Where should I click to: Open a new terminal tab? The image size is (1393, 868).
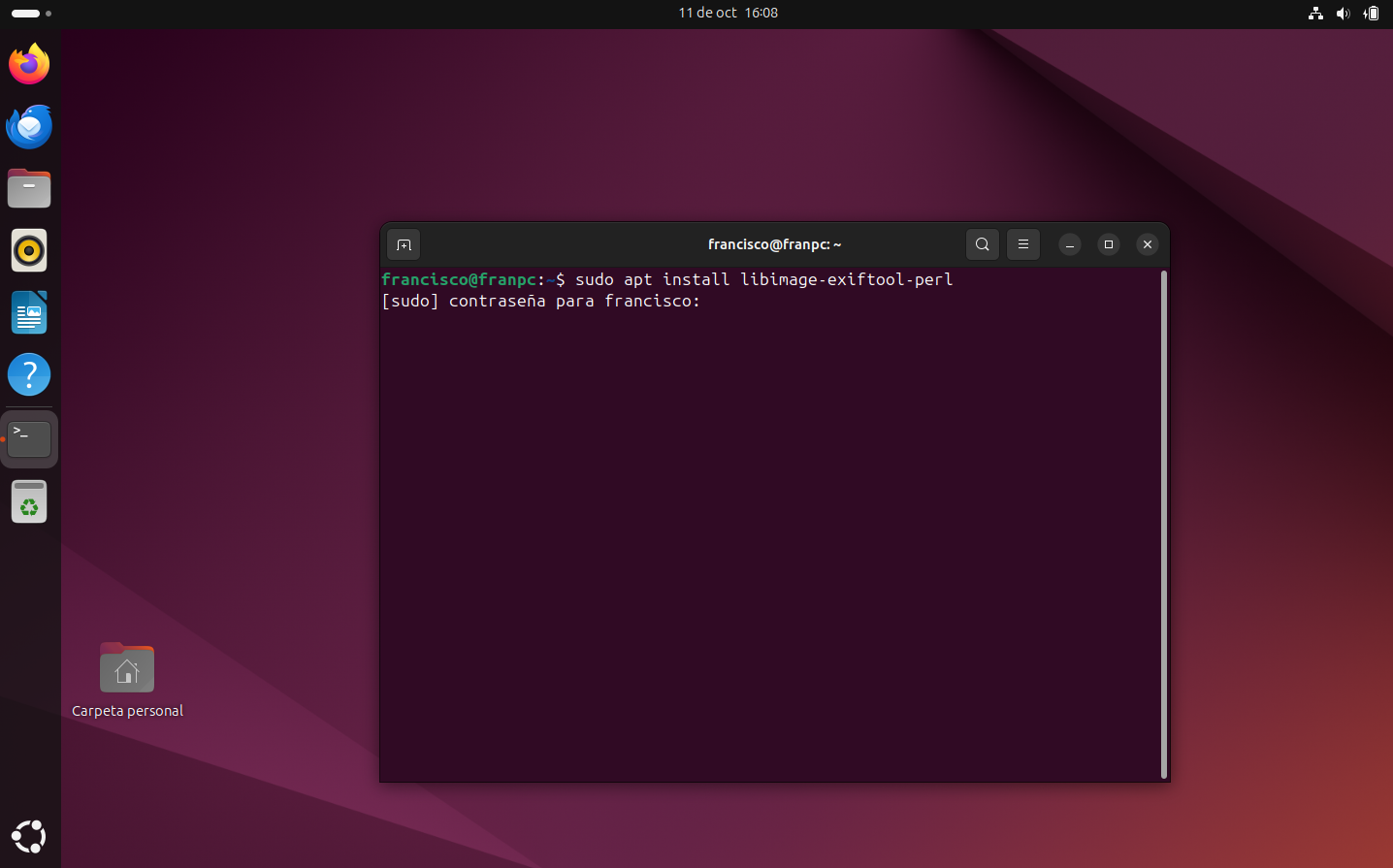click(404, 244)
